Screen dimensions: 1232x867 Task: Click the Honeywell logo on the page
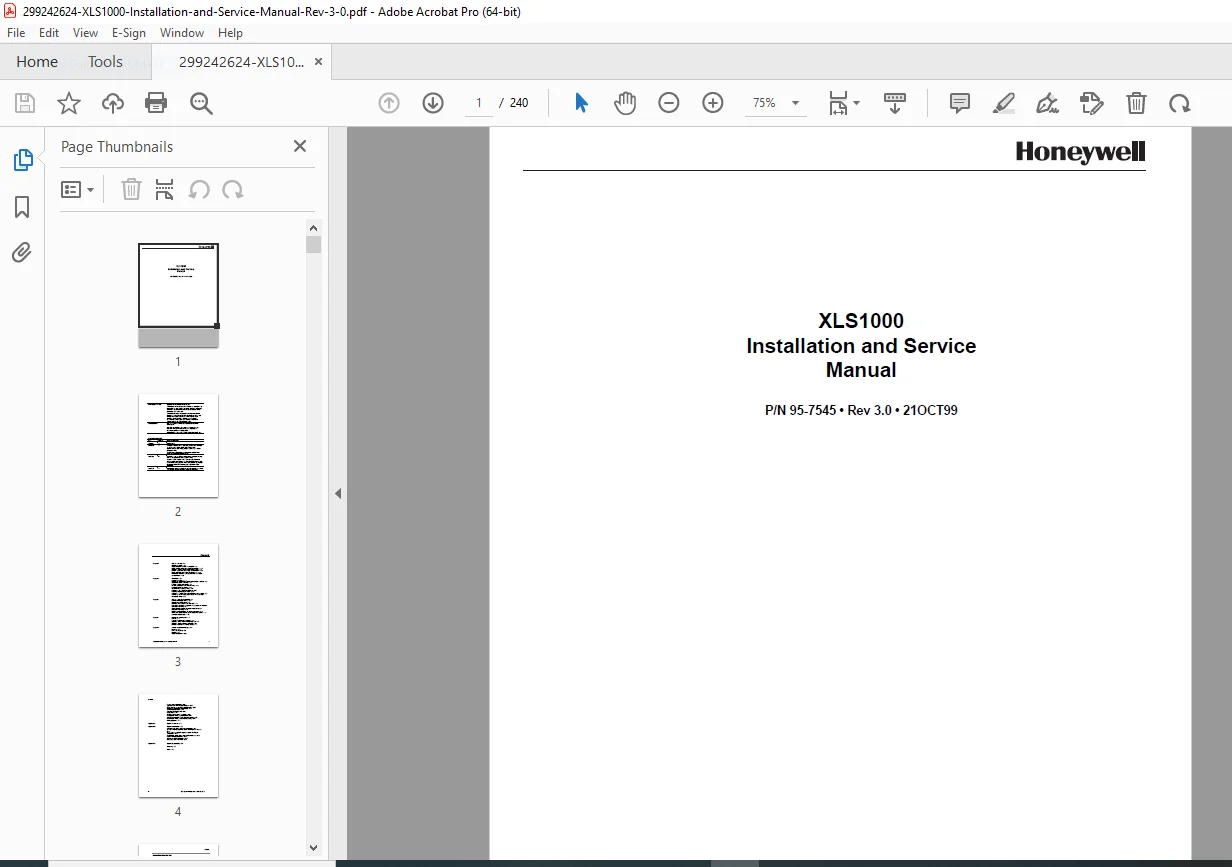[1080, 152]
